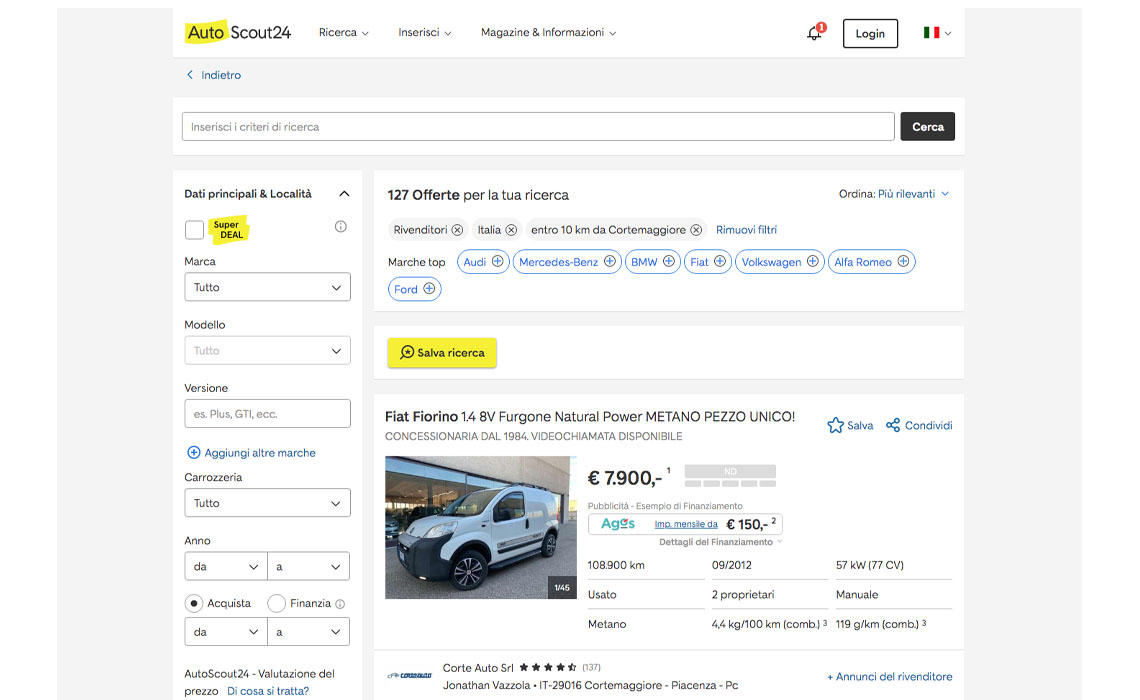Remove the Cortemaggiore distance filter chip
Screen dimensions: 1140x700
696,230
